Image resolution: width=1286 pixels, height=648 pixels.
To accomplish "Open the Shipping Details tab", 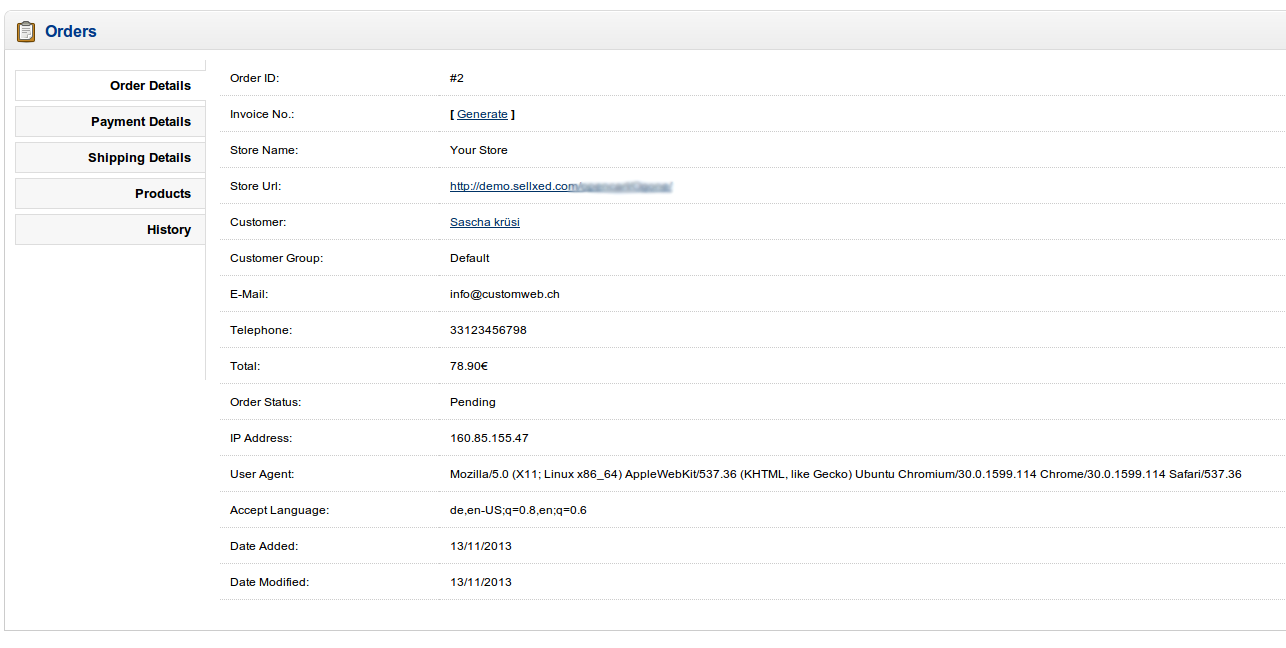I will click(139, 158).
